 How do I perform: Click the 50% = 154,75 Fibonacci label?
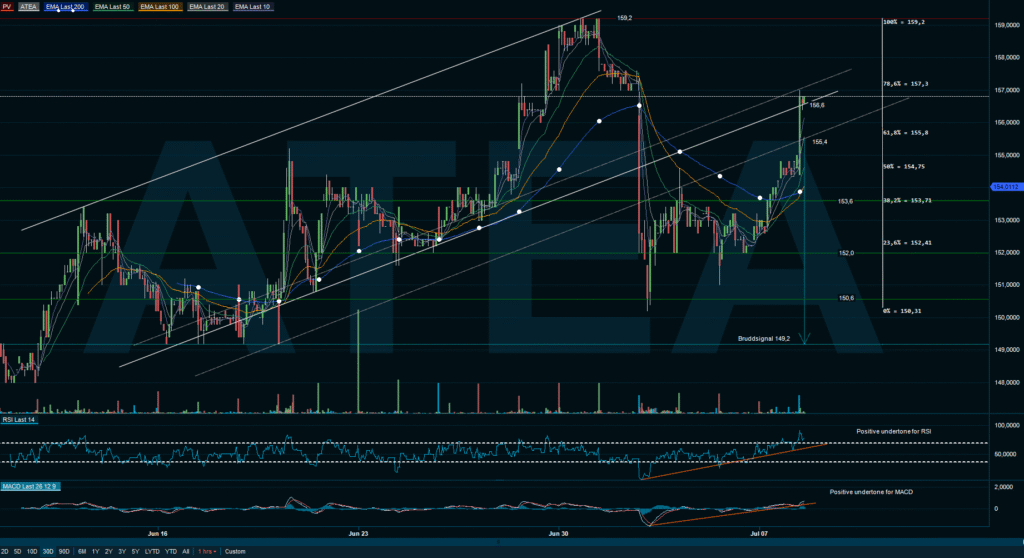[904, 167]
